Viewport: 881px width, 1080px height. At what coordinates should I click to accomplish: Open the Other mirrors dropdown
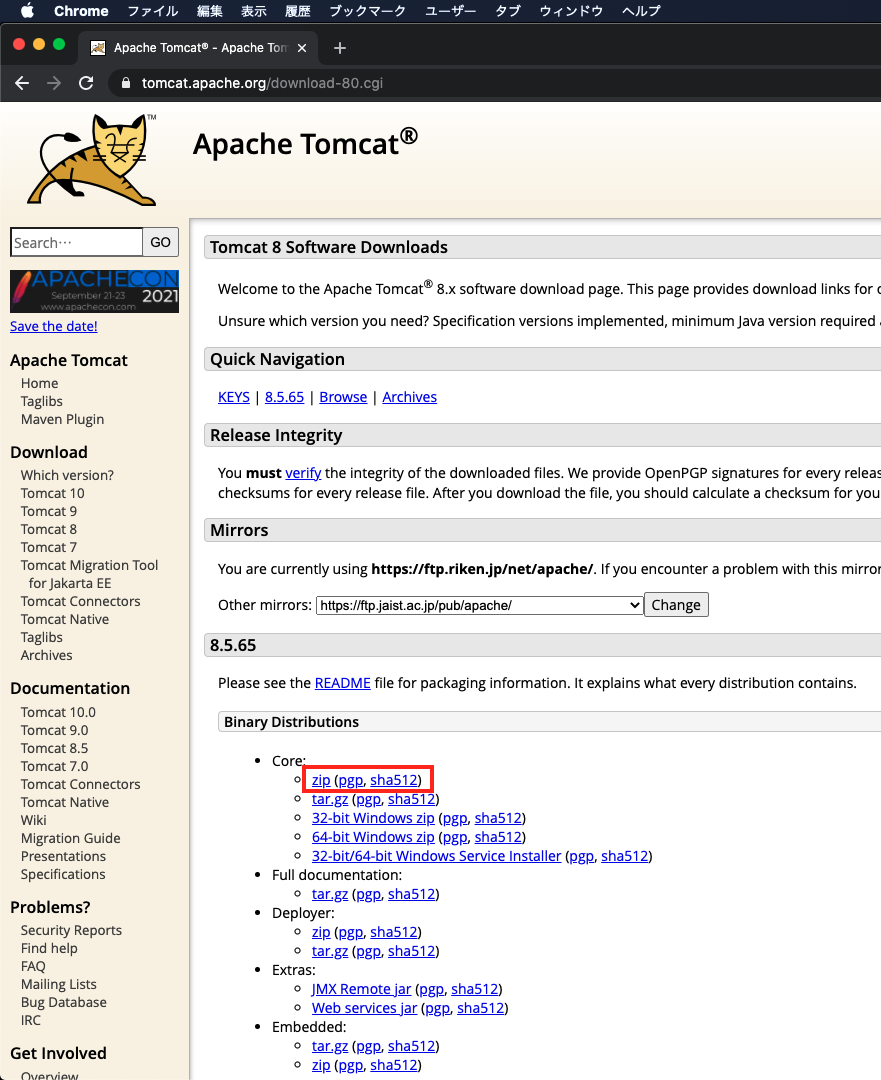coord(479,605)
